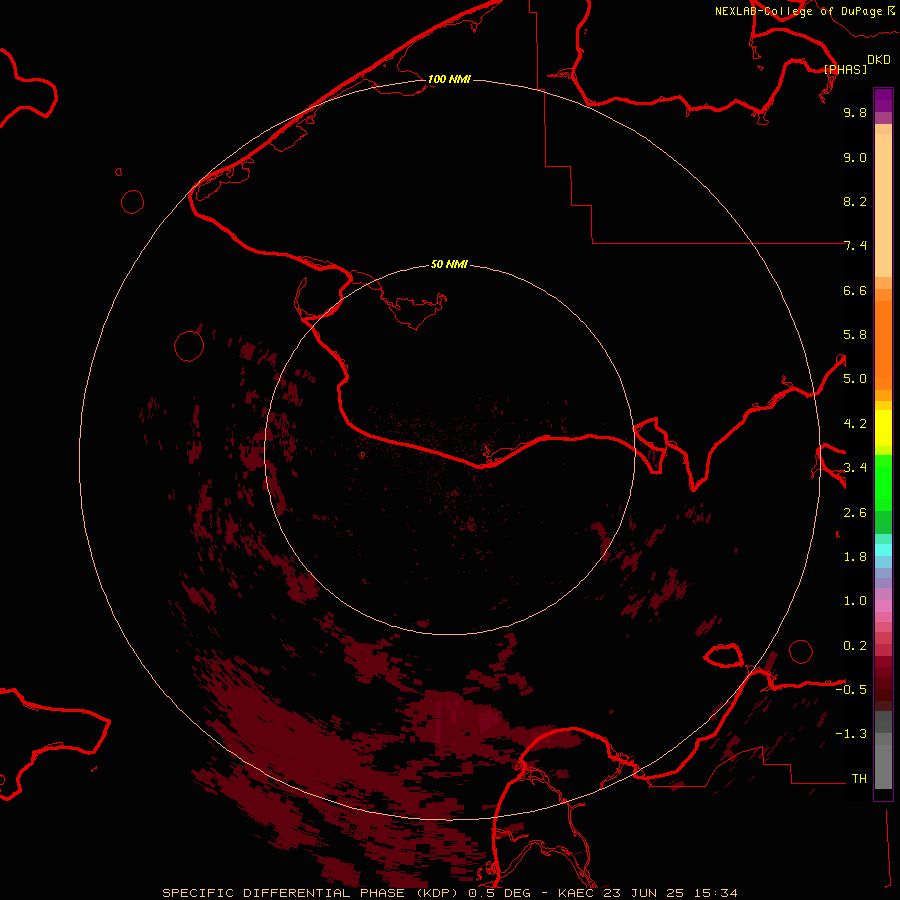Image resolution: width=900 pixels, height=900 pixels.
Task: Click the 8.2 scale value
Action: click(x=855, y=201)
